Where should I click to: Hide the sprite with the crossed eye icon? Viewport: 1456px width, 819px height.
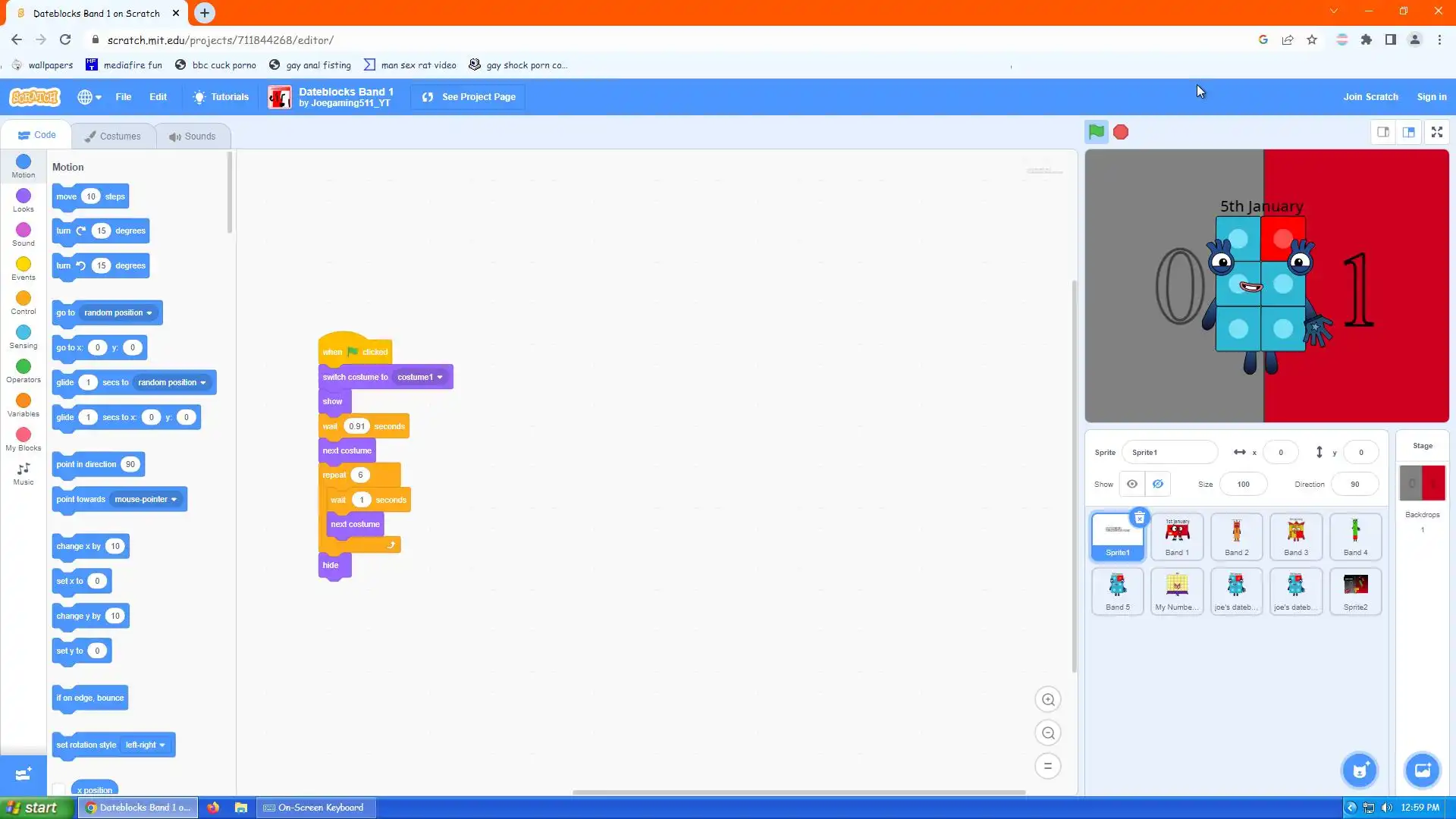(1158, 484)
